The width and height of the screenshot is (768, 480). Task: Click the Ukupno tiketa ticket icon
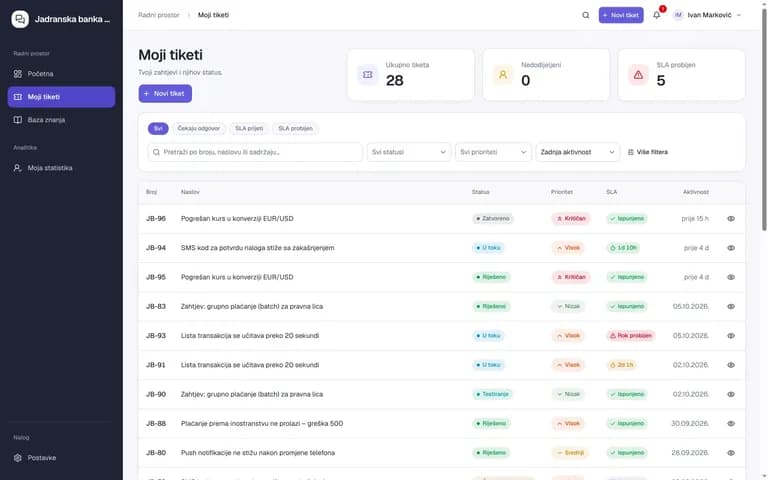tap(367, 74)
